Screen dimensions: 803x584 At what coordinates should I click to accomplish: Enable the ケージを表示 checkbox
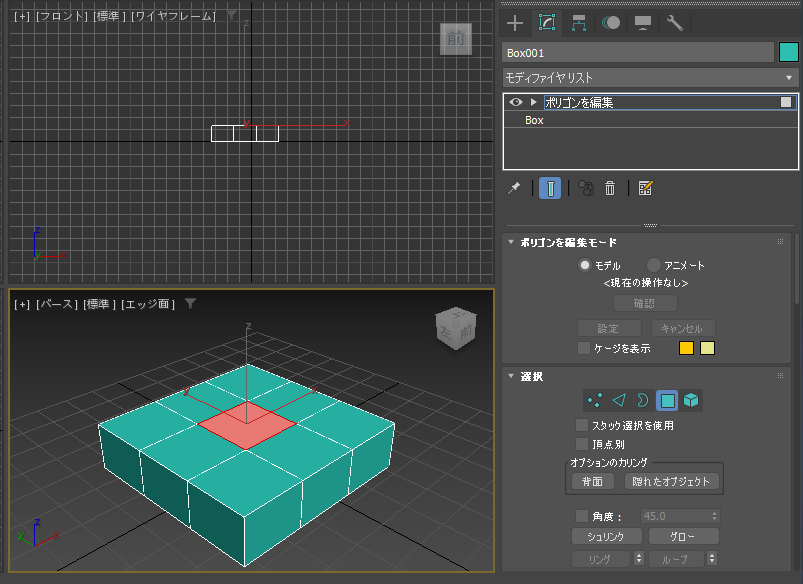coord(583,348)
